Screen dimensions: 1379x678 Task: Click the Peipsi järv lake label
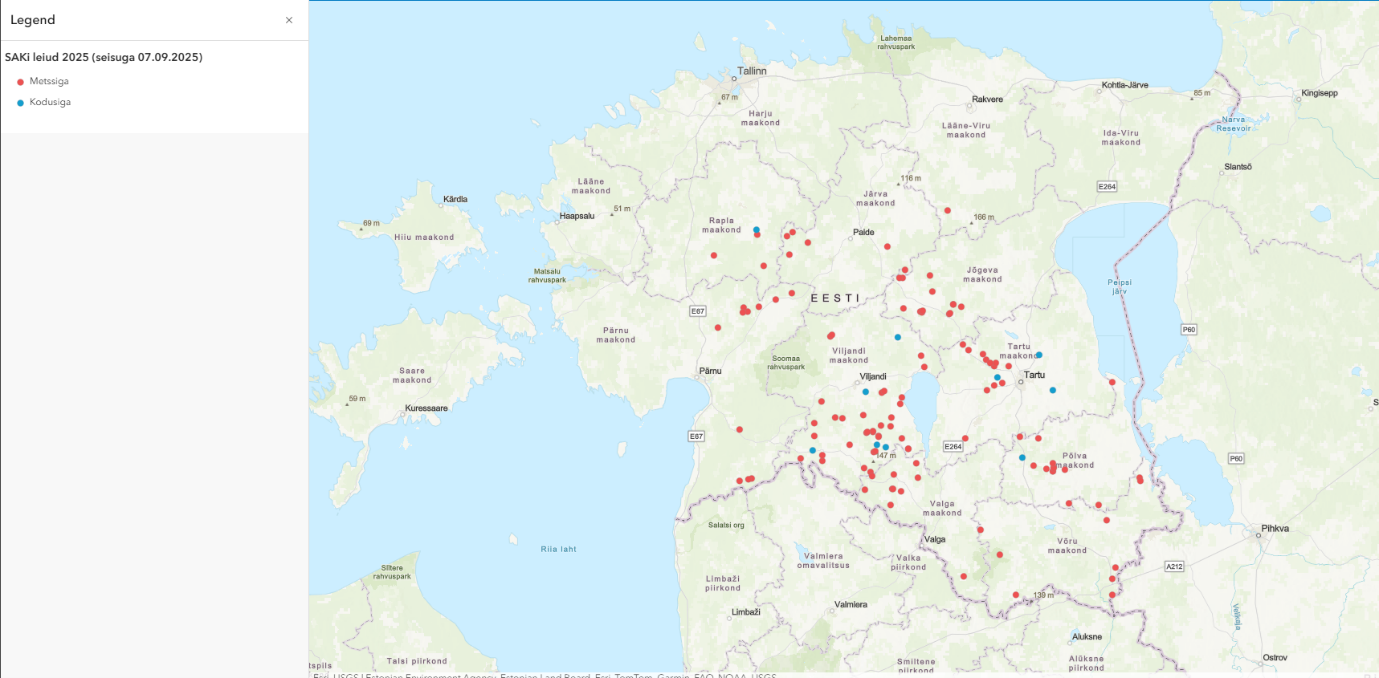(1119, 287)
